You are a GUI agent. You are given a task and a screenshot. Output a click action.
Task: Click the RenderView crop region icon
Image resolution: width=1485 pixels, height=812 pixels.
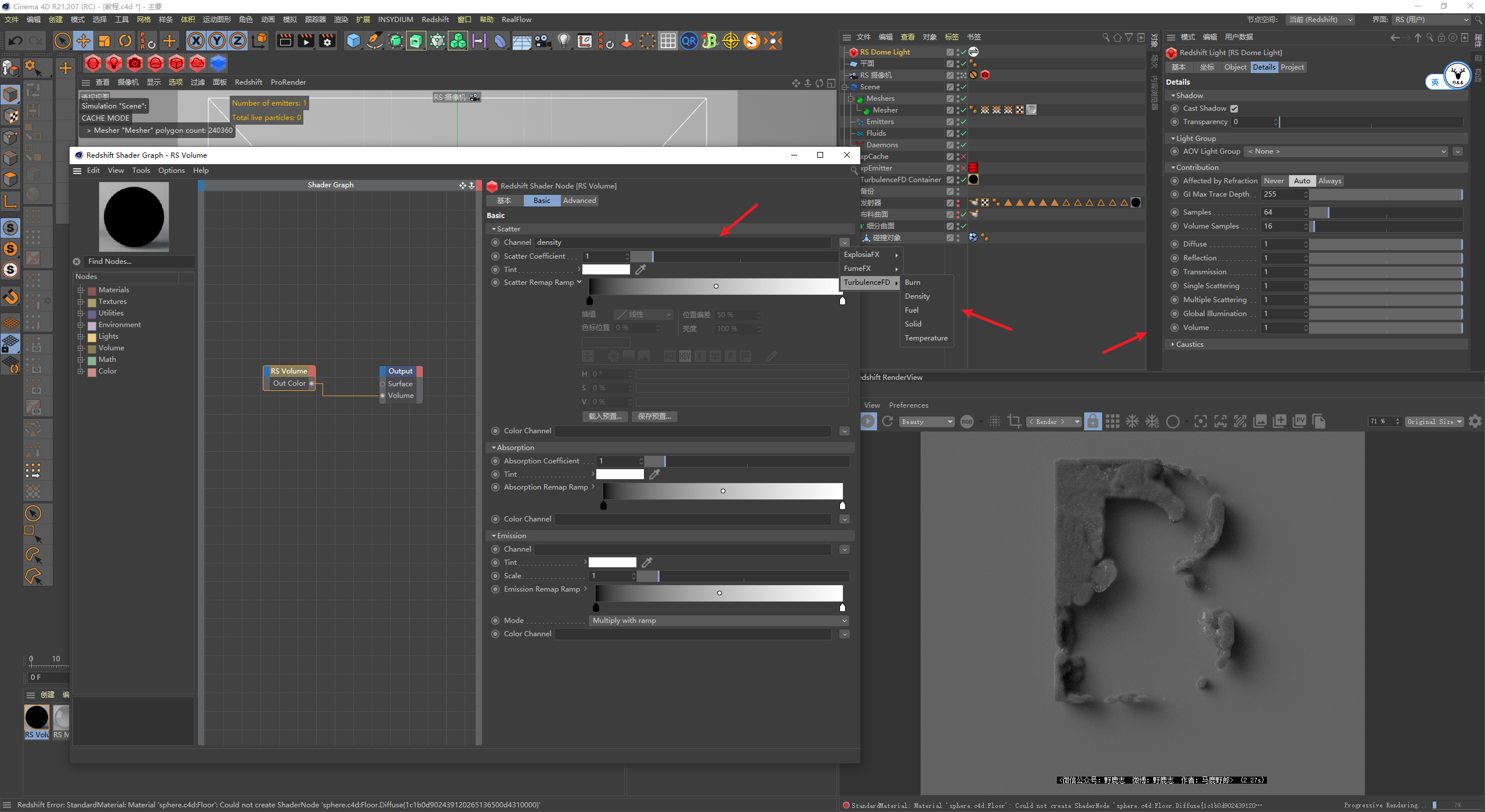(1015, 422)
